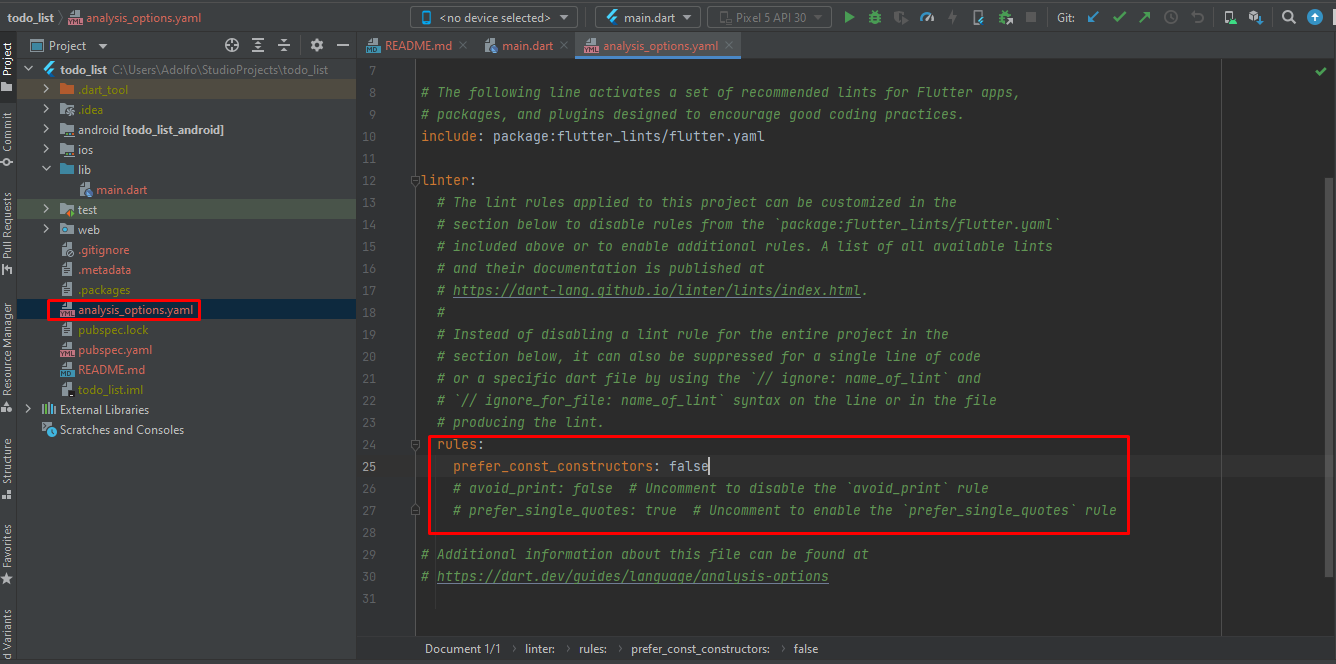Open the Device Manager icon
This screenshot has height=664, width=1336.
pyautogui.click(x=1230, y=17)
